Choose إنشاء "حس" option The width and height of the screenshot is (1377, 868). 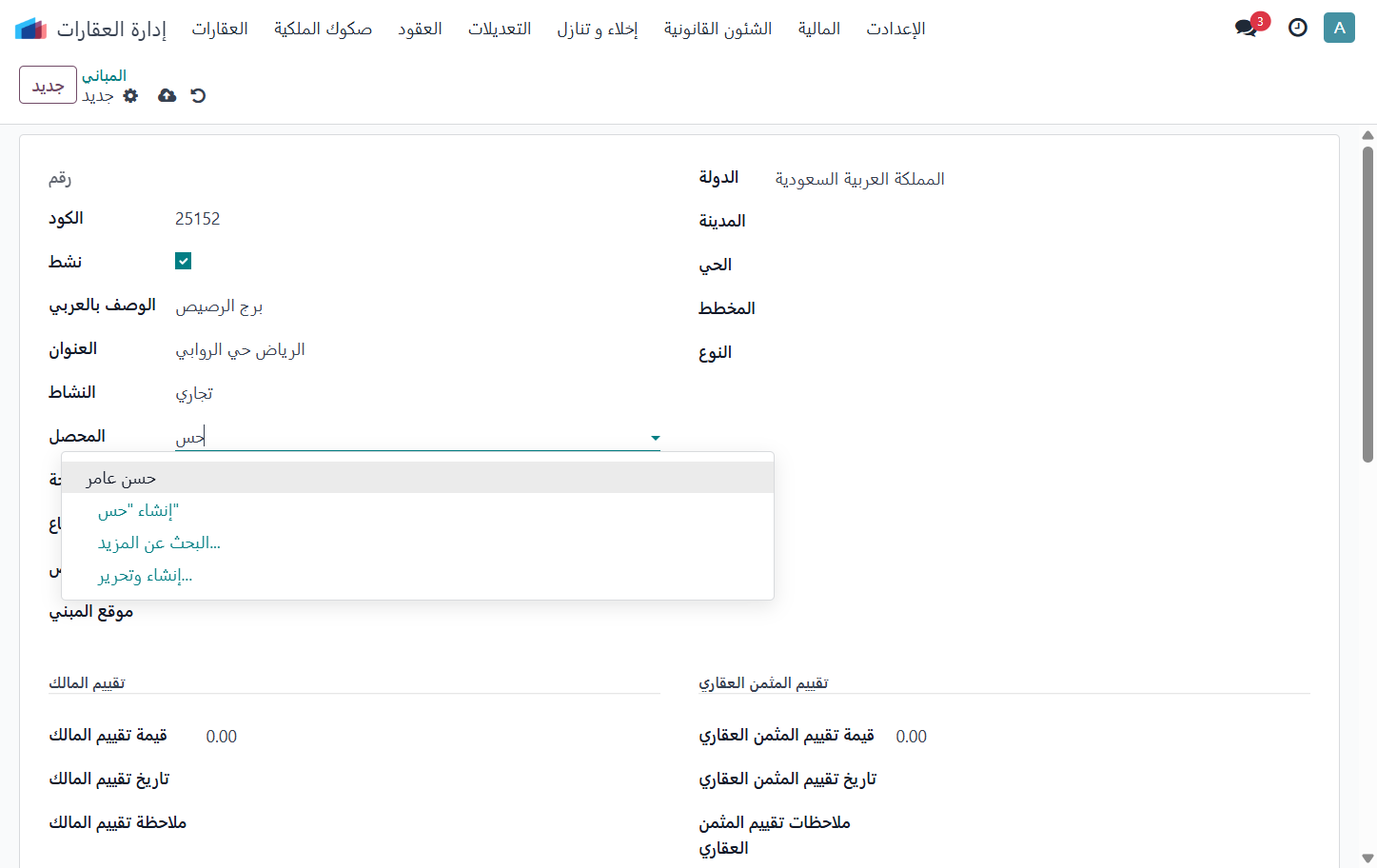pos(138,511)
